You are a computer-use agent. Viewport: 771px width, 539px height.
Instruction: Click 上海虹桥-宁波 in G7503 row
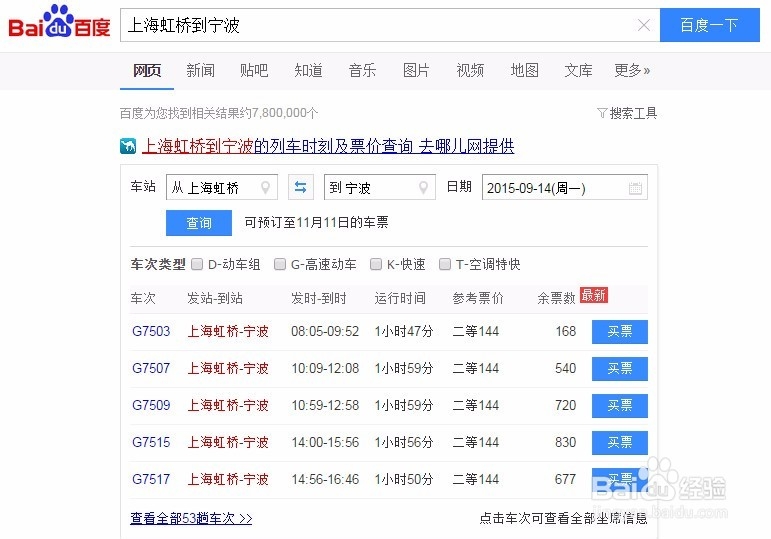[228, 331]
